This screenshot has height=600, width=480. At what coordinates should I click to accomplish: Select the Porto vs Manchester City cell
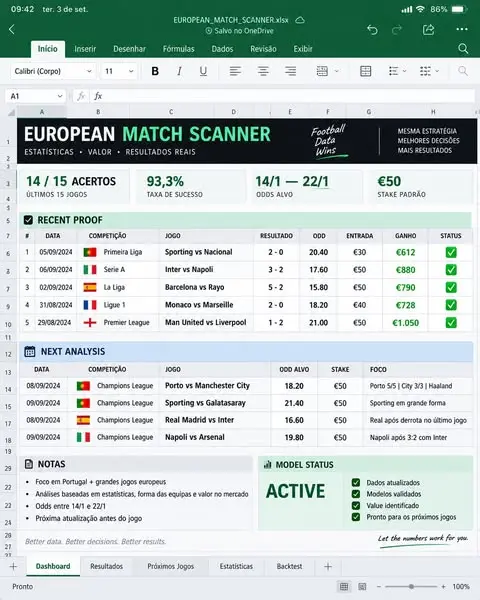tap(214, 386)
